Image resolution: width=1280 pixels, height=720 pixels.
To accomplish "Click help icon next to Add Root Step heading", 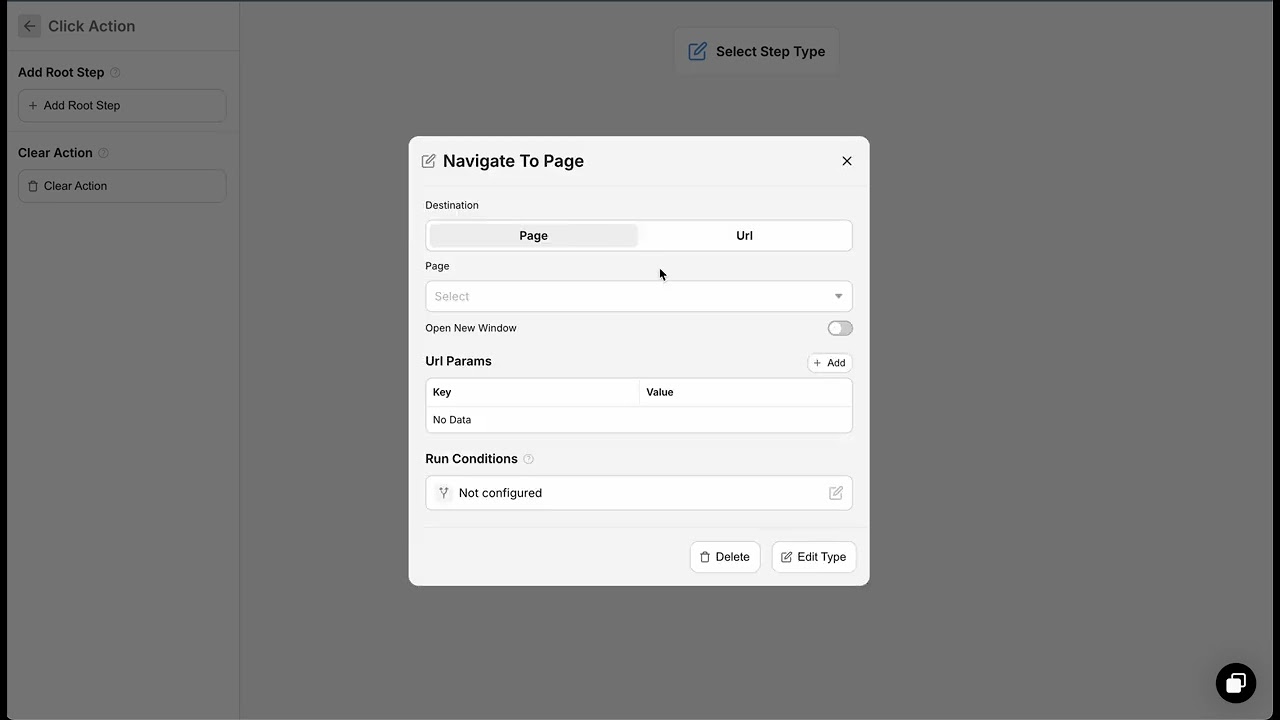I will [115, 73].
